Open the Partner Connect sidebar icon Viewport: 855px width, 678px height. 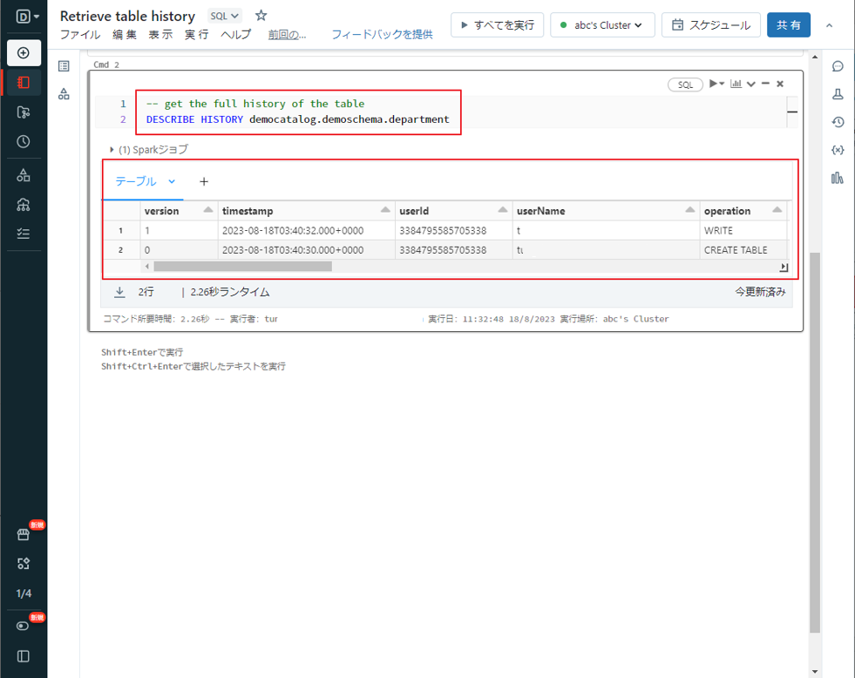tap(23, 563)
